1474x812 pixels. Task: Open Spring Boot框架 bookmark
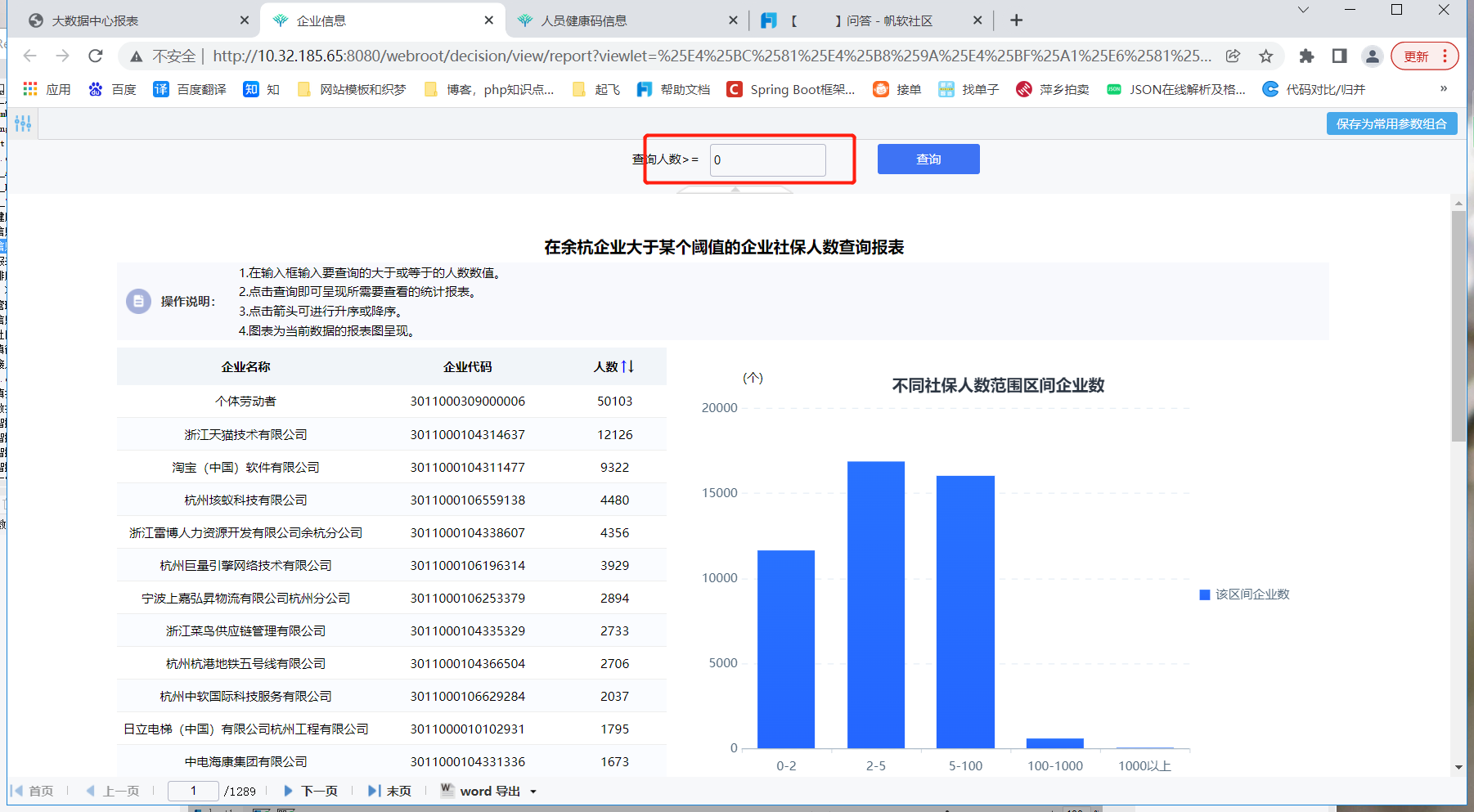791,89
